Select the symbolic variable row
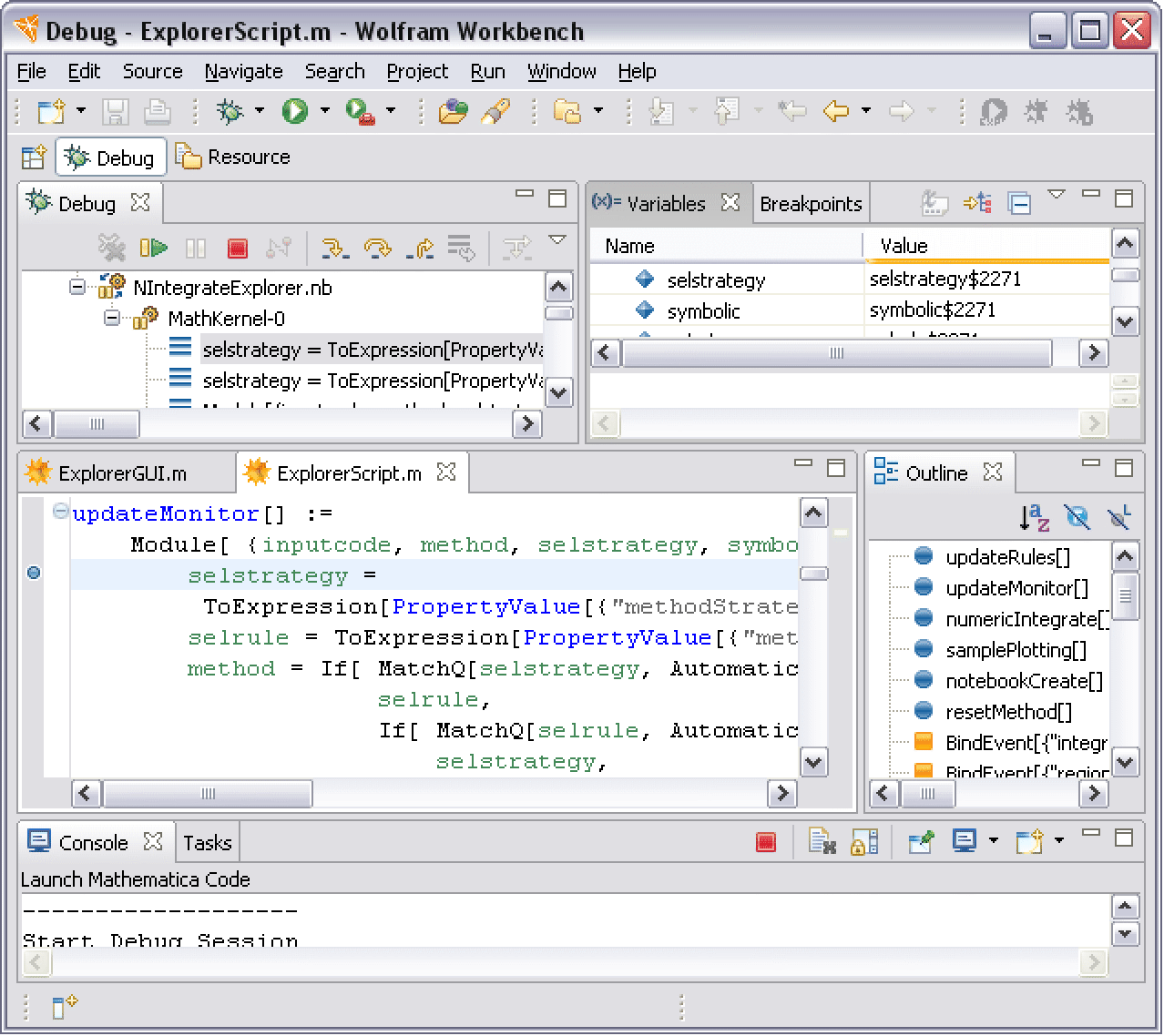The image size is (1164, 1036). click(850, 310)
